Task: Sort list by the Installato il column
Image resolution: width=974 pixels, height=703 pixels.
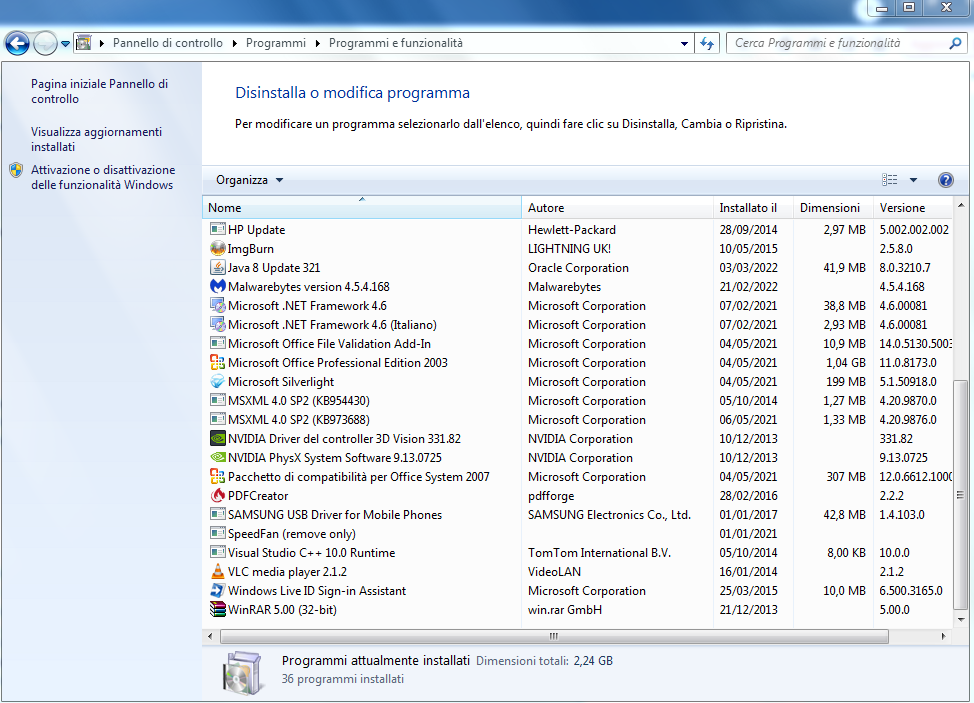Action: [748, 208]
